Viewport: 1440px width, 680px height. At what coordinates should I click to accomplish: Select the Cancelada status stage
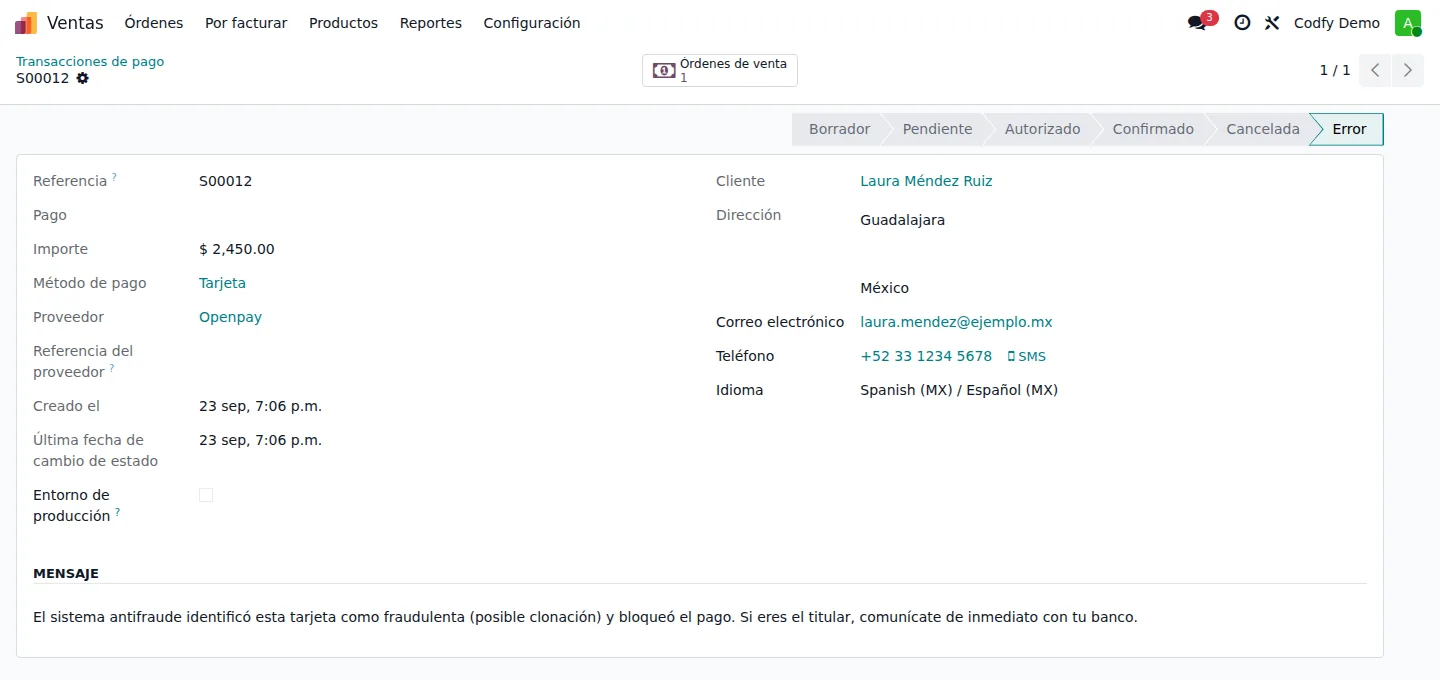tap(1263, 129)
